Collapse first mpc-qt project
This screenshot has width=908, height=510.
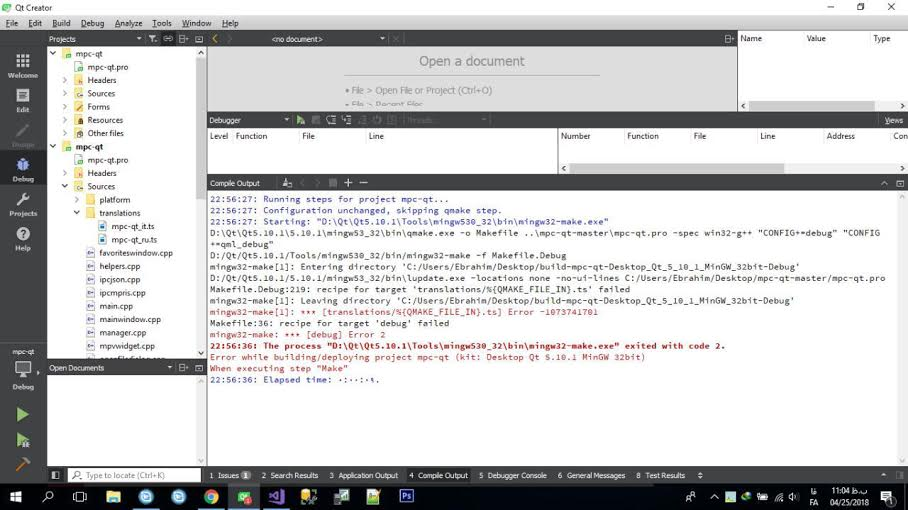click(x=53, y=53)
